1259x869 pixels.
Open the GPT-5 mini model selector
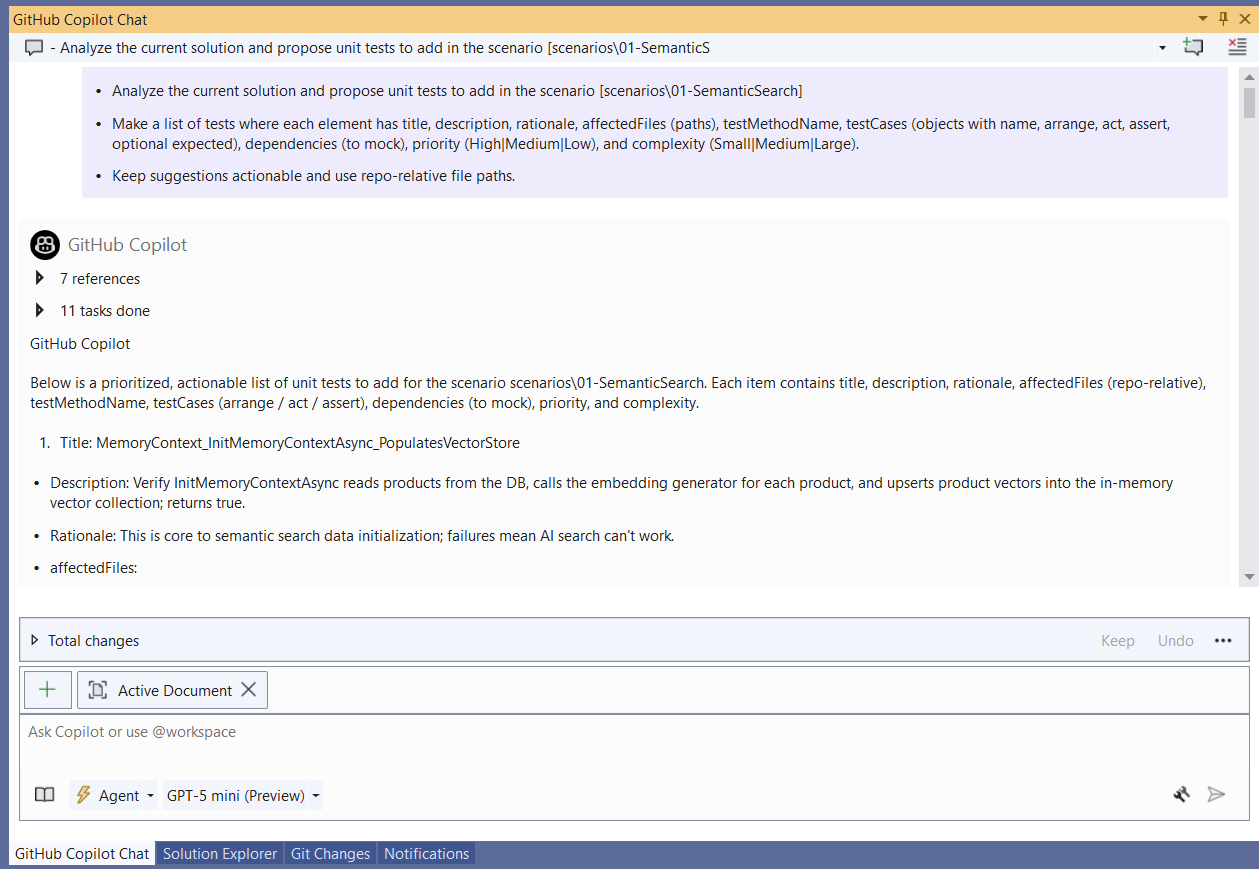pyautogui.click(x=243, y=795)
